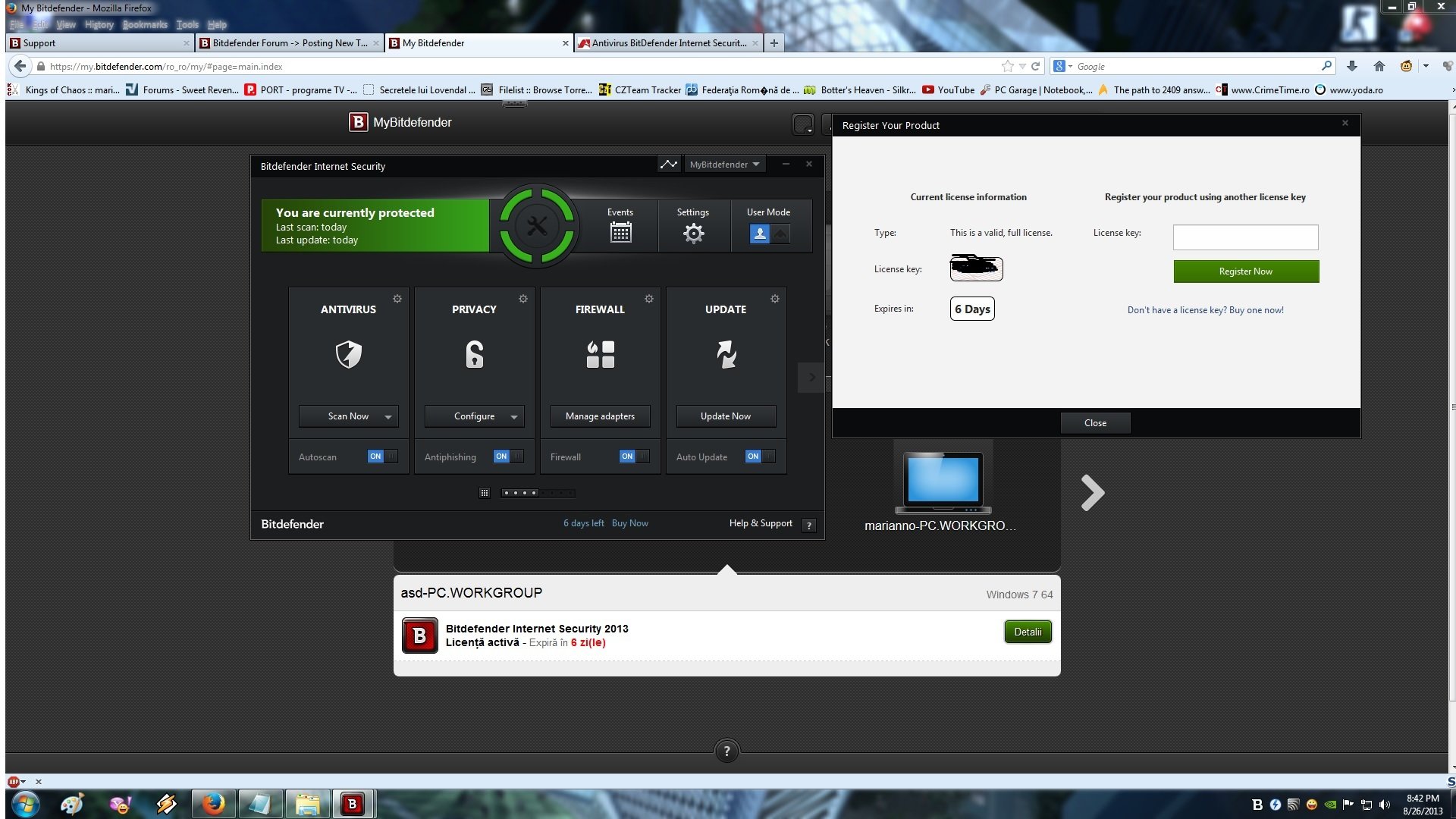Image resolution: width=1456 pixels, height=819 pixels.
Task: Expand Configure dropdown arrow
Action: click(514, 416)
